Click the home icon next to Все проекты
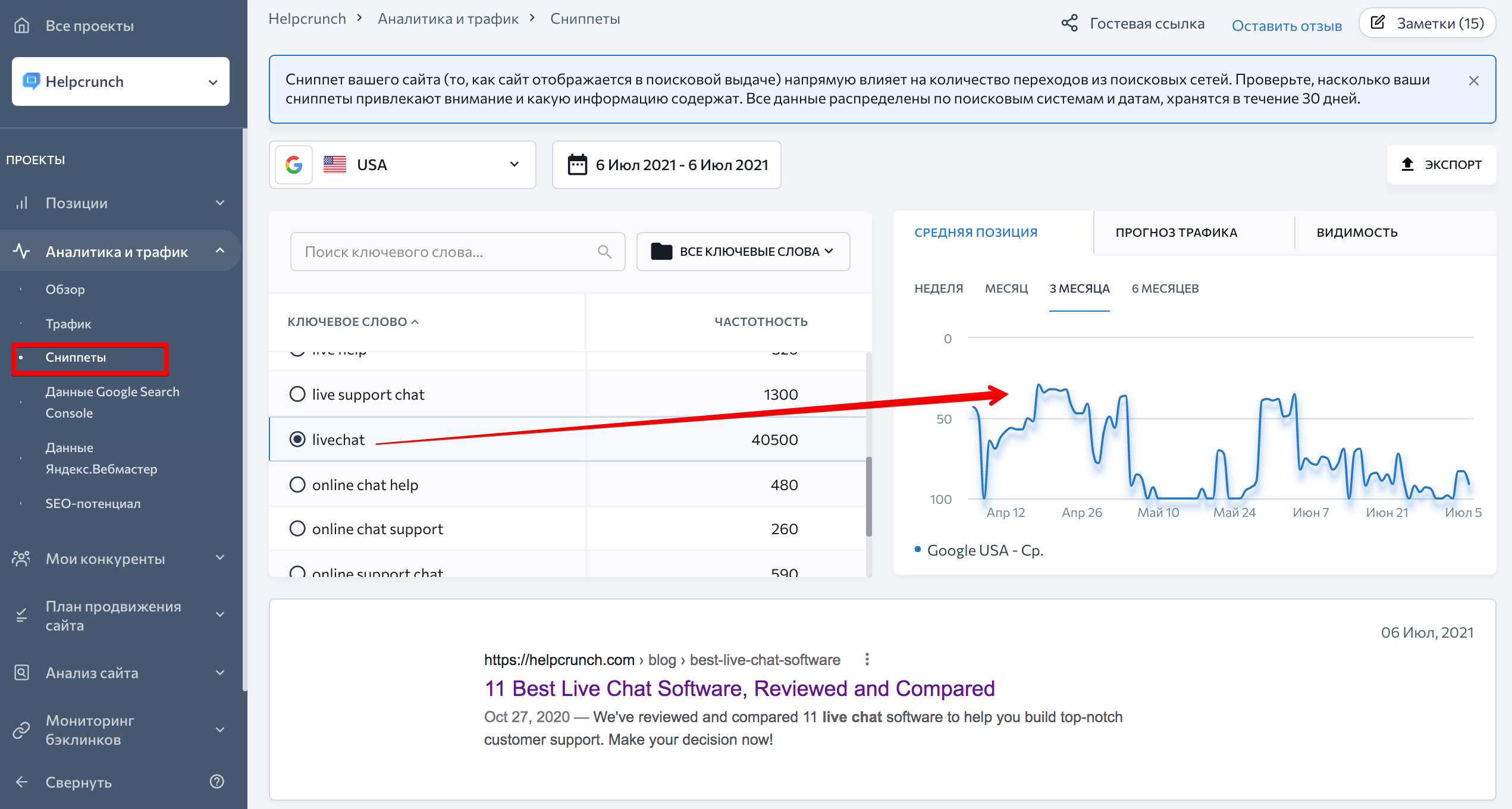This screenshot has width=1512, height=809. click(x=22, y=26)
